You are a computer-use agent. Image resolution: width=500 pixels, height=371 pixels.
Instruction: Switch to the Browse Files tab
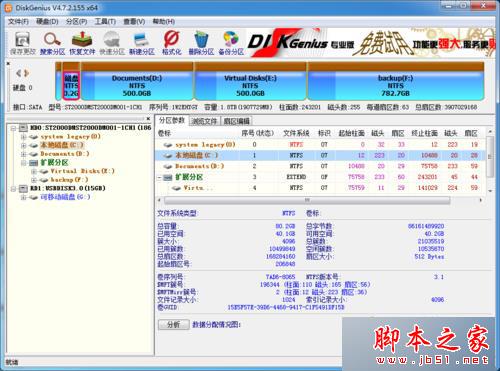pyautogui.click(x=204, y=121)
